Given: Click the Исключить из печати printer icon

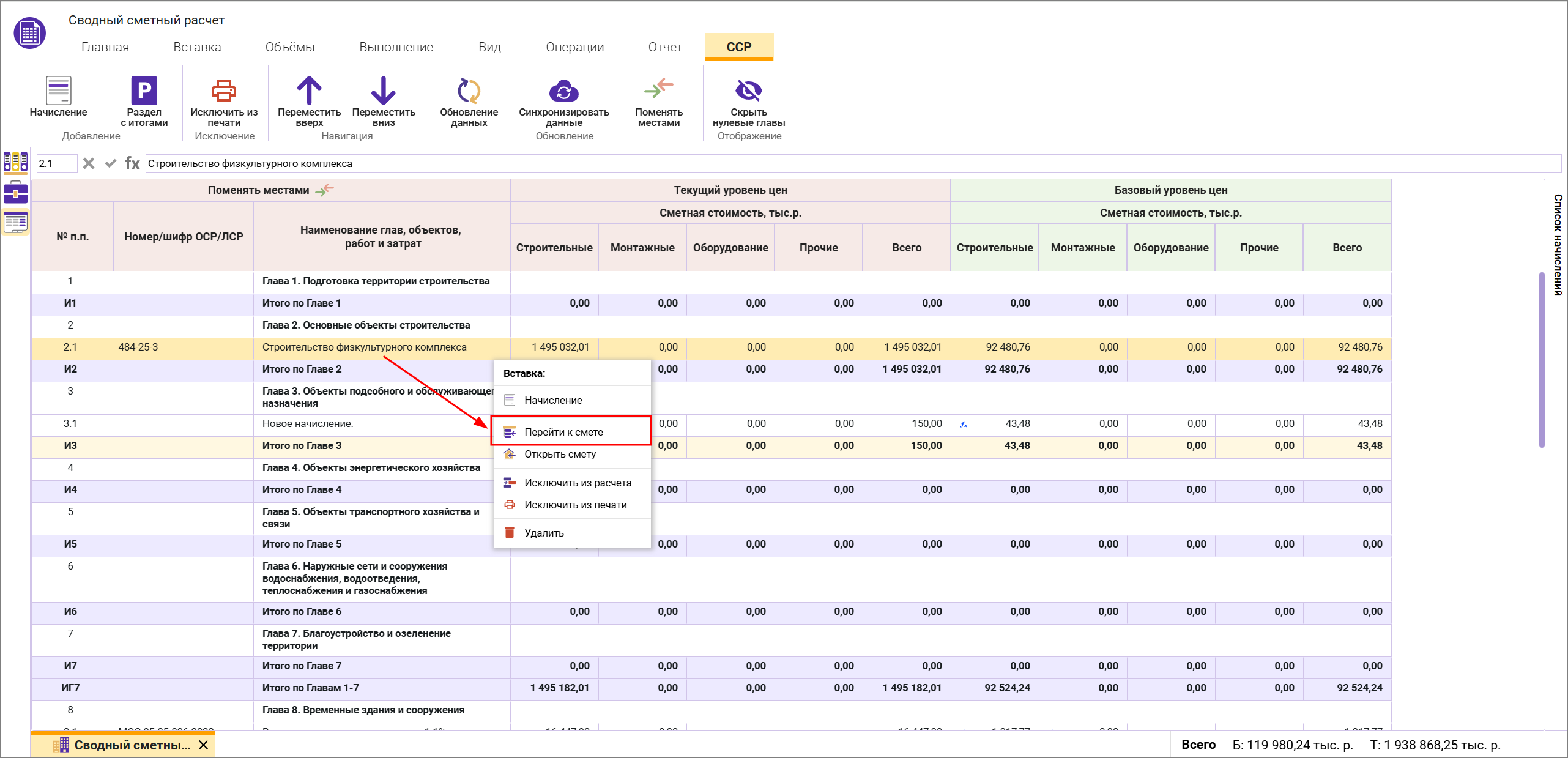Looking at the screenshot, I should (223, 90).
